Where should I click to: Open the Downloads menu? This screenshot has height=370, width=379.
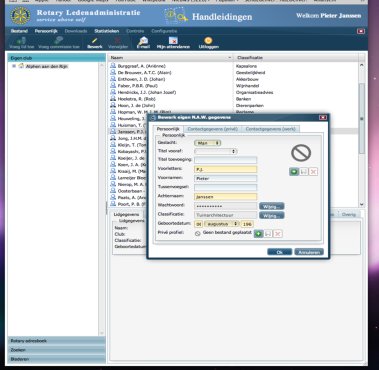point(76,31)
